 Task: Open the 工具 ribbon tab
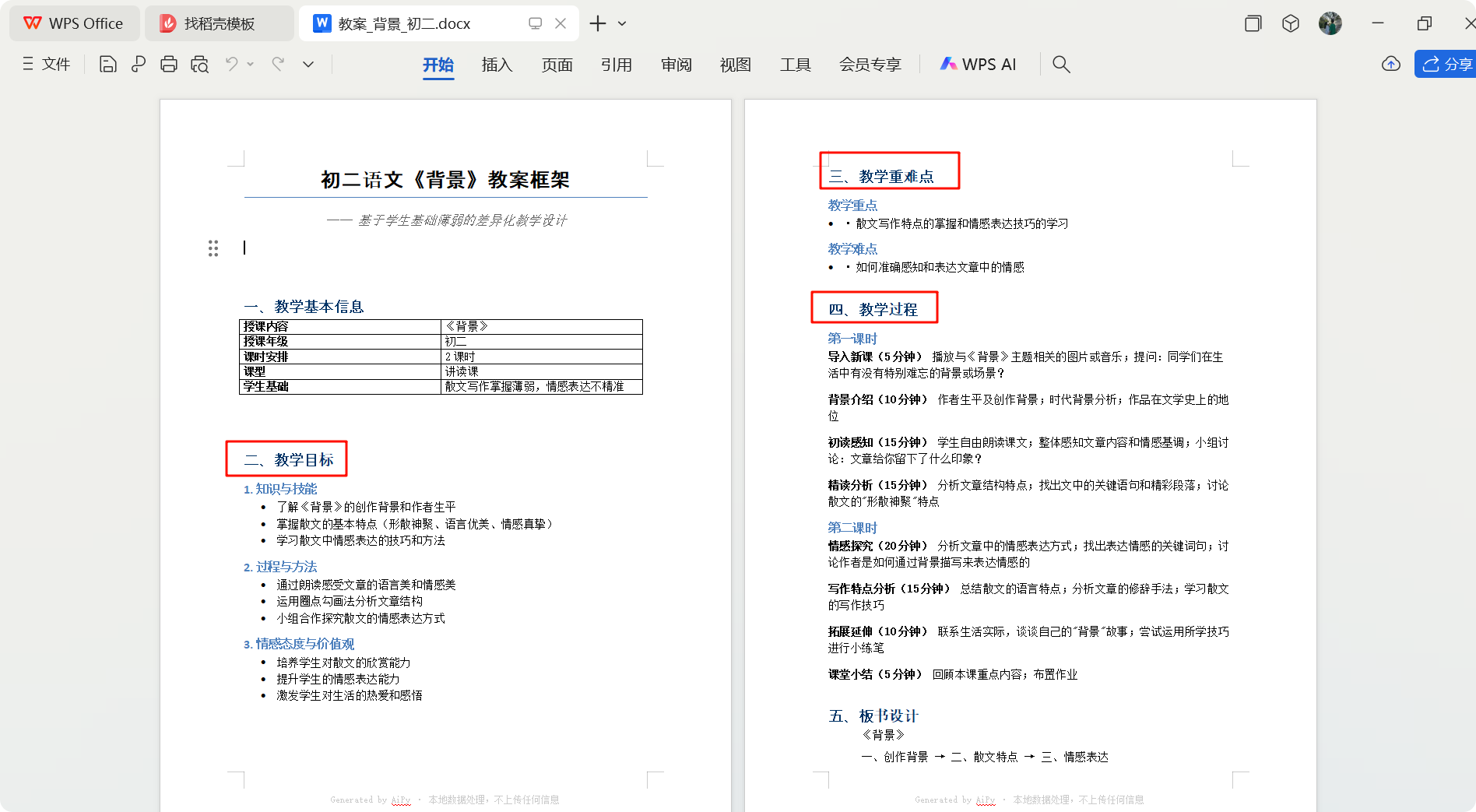796,65
